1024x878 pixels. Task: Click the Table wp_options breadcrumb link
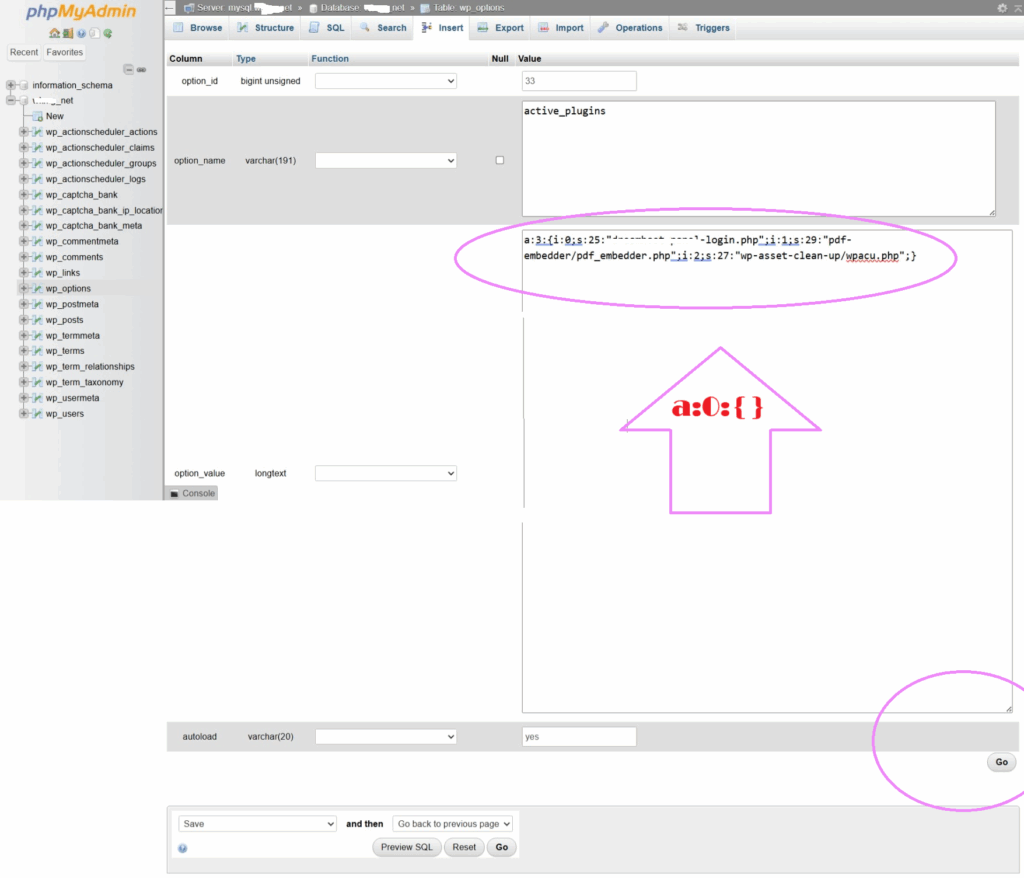click(469, 8)
